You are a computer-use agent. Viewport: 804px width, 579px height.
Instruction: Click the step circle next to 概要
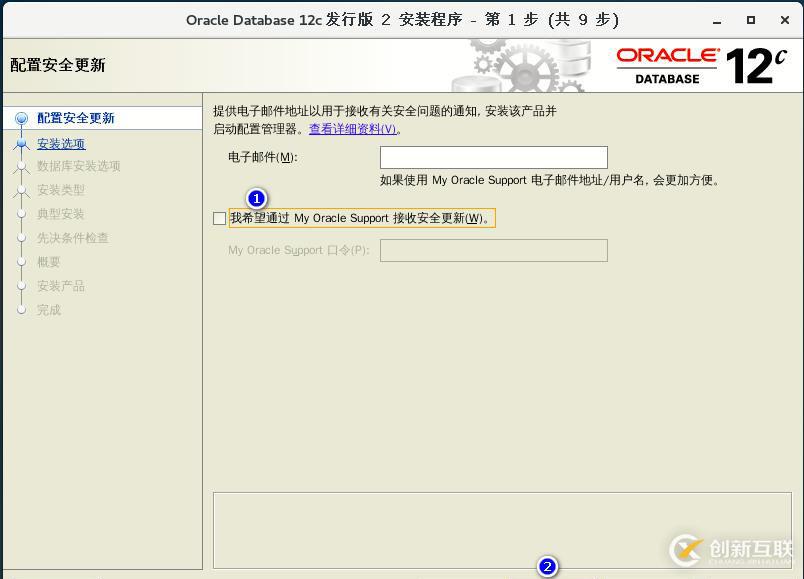coord(22,262)
